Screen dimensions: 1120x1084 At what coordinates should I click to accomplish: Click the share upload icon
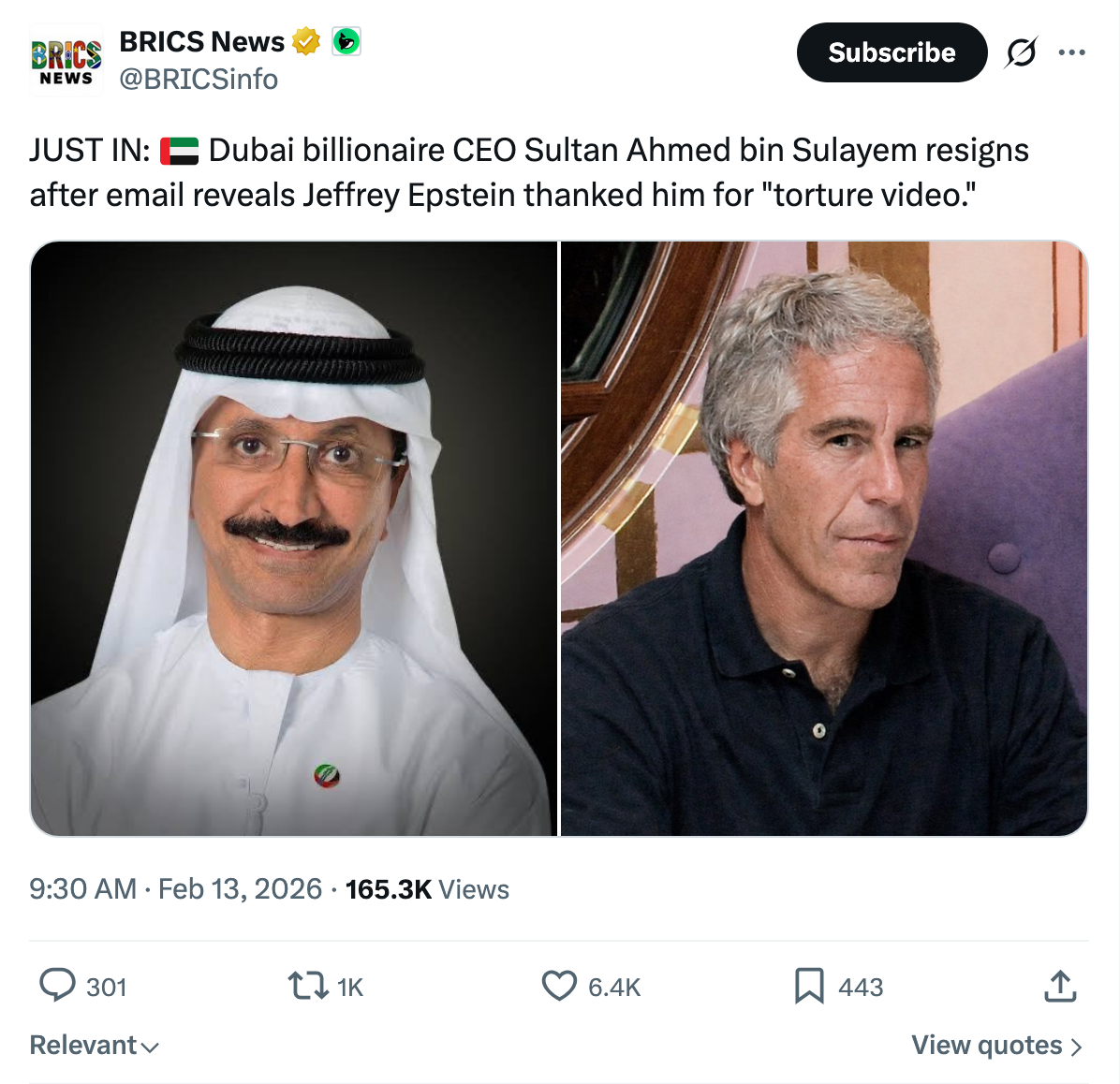point(1060,986)
